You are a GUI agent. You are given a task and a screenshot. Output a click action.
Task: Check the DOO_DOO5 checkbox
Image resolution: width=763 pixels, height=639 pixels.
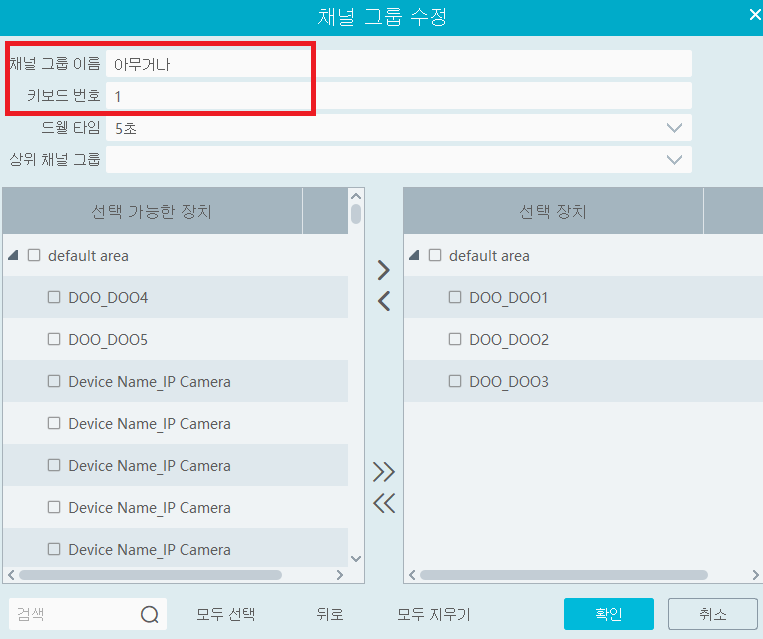54,339
